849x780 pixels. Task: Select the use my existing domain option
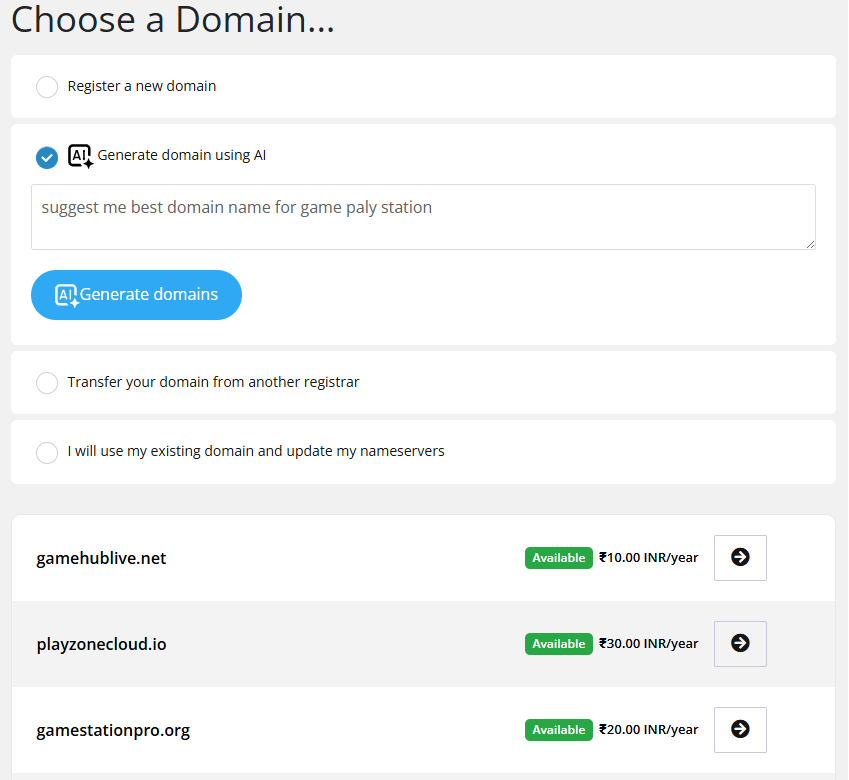(47, 453)
